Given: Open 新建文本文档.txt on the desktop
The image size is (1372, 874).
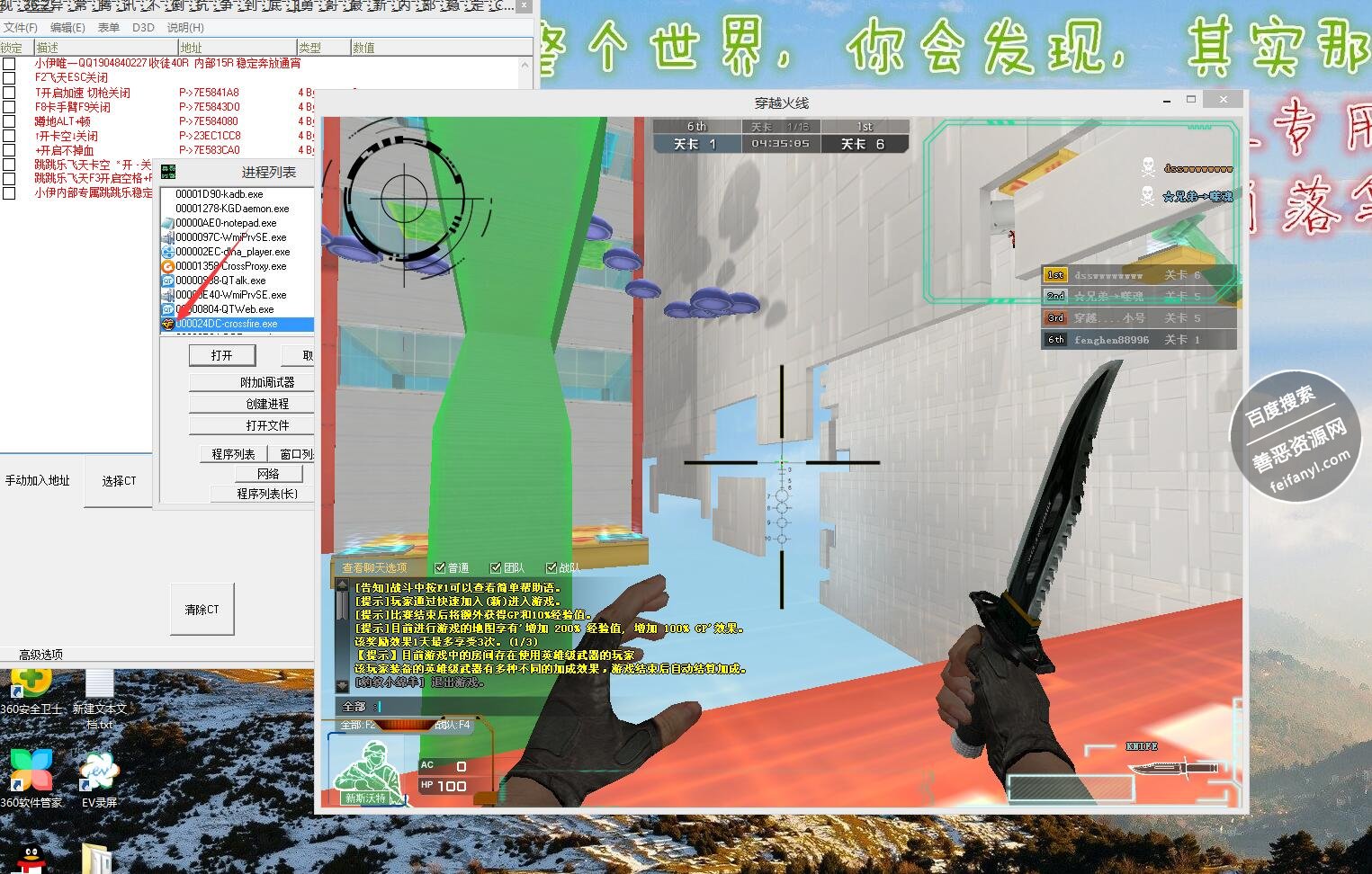Looking at the screenshot, I should (99, 689).
